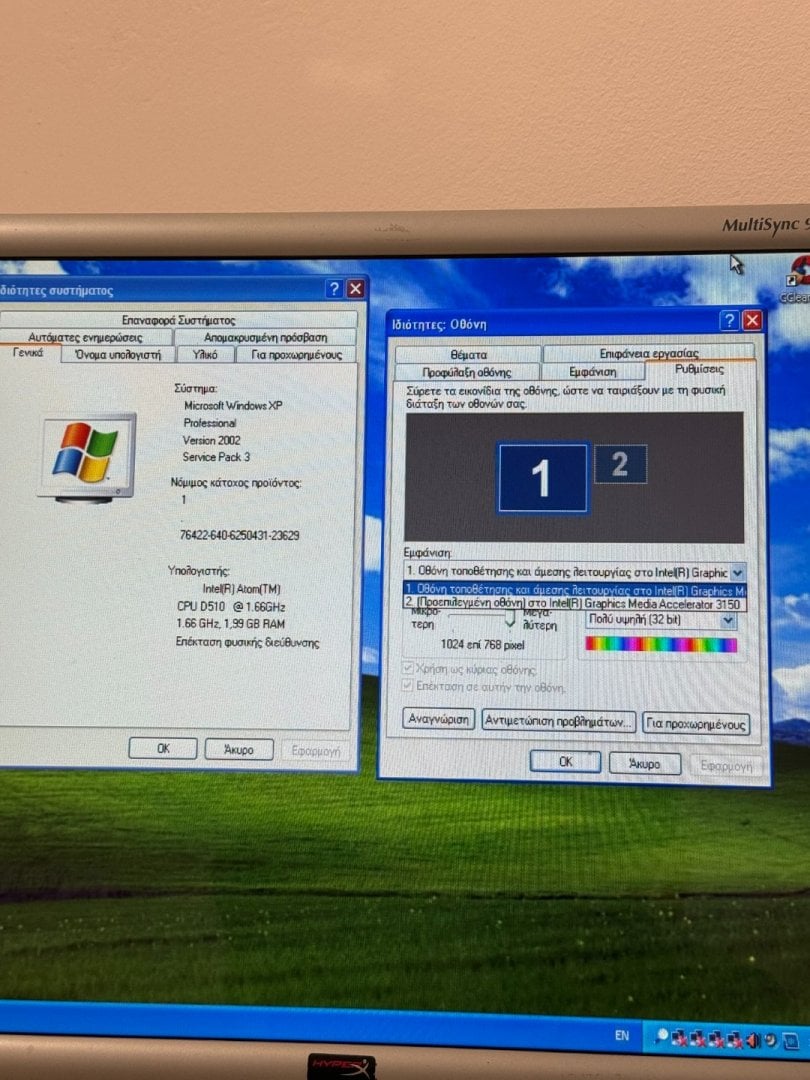Screen dimensions: 810x1080
Task: Click the EN language indicator
Action: [x=622, y=1035]
